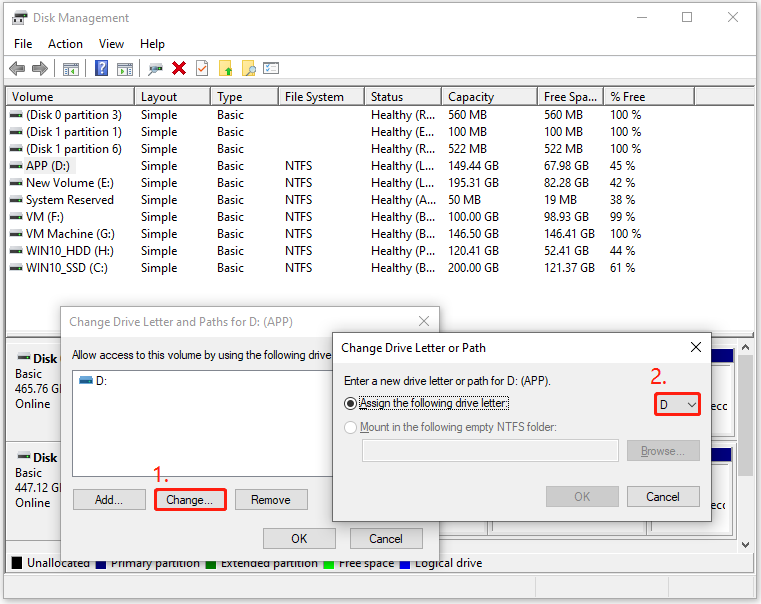This screenshot has height=604, width=761.
Task: Click OK in Change Drive Letter and Paths dialog
Action: pyautogui.click(x=299, y=539)
